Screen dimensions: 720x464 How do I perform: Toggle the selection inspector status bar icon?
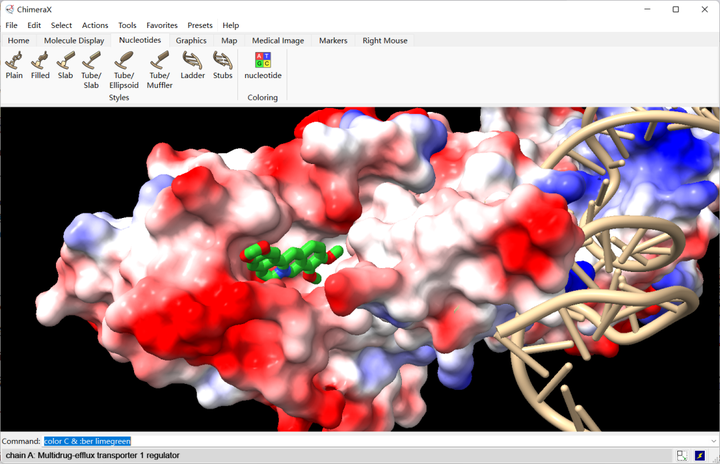(682, 455)
